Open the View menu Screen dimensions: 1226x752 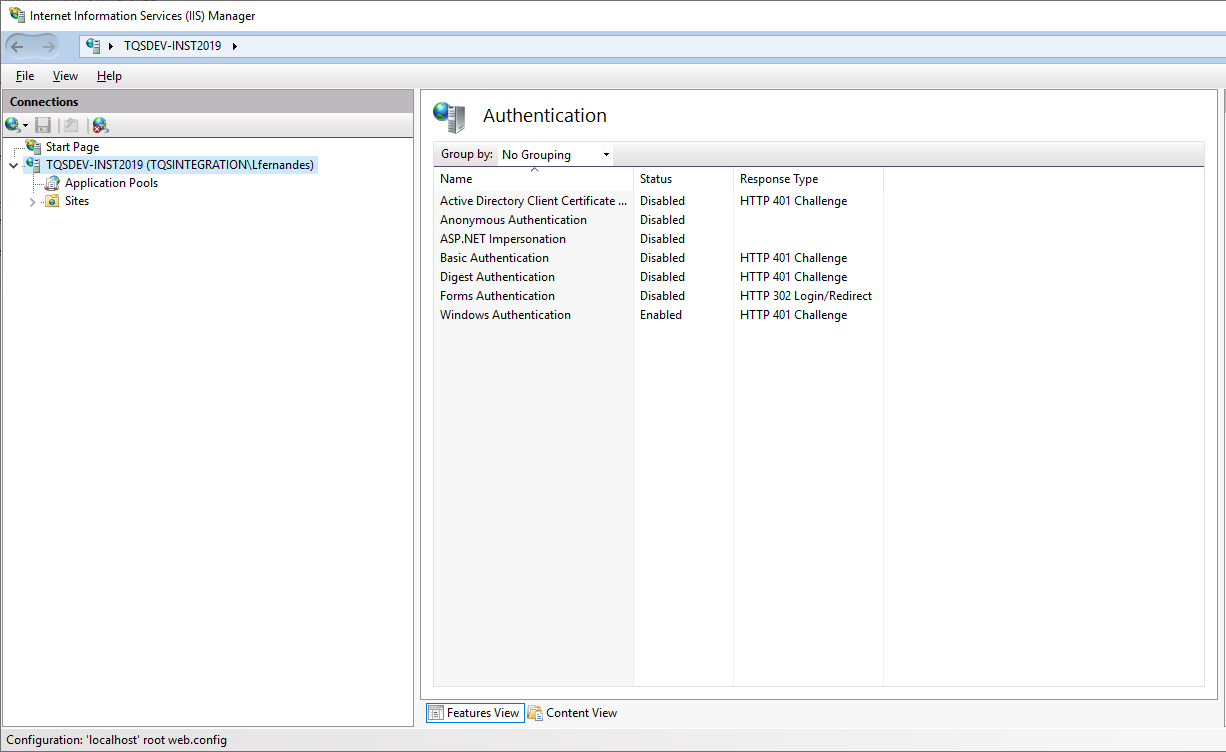tap(65, 76)
